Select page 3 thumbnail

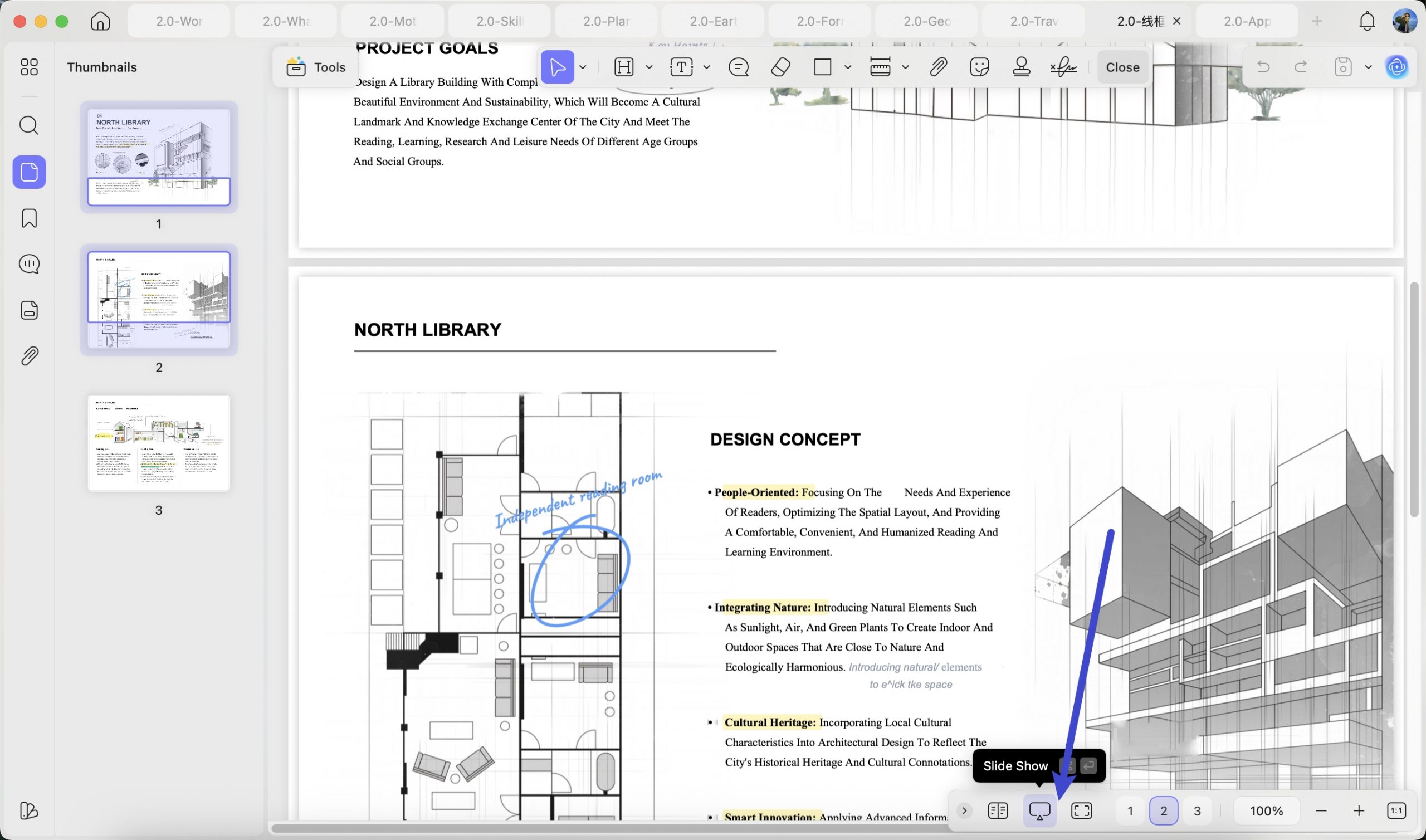[159, 443]
